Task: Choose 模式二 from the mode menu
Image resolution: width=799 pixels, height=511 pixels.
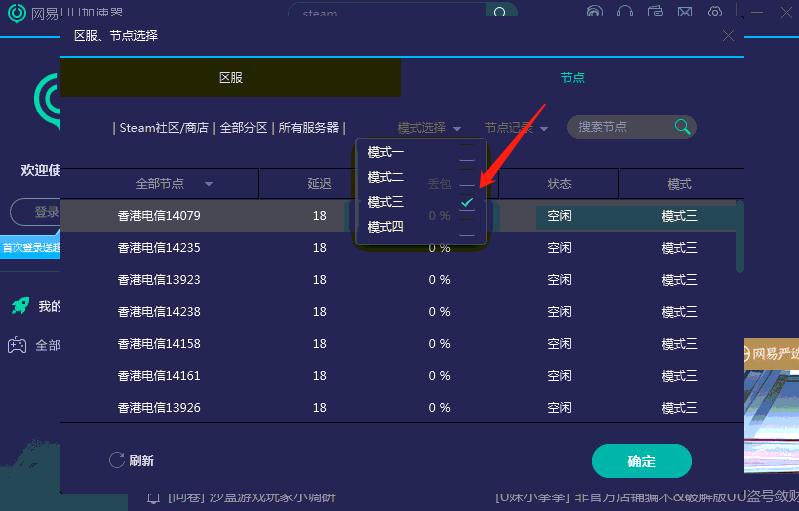Action: coord(385,177)
